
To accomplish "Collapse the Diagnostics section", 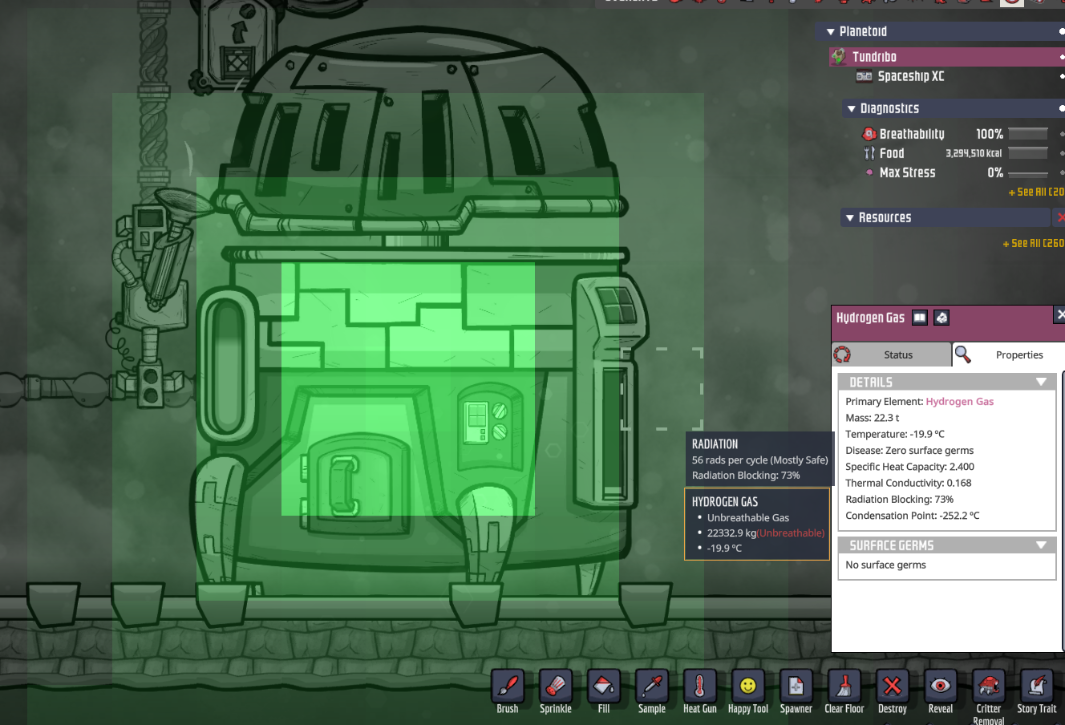I will tap(851, 109).
